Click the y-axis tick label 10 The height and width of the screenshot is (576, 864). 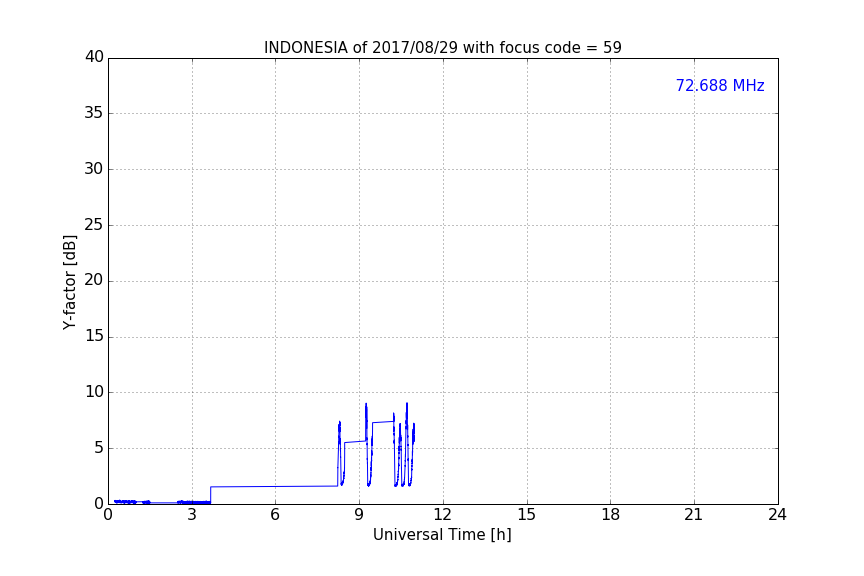point(94,392)
